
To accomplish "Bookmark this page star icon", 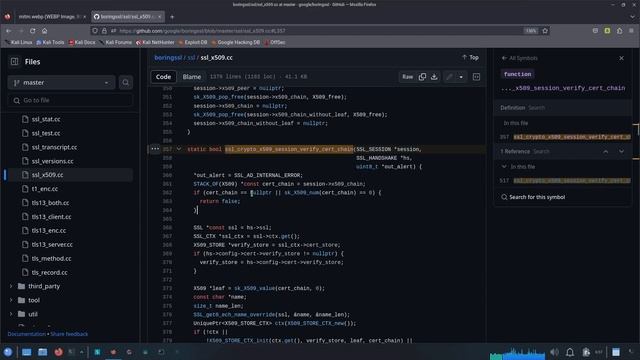I will [x=545, y=31].
